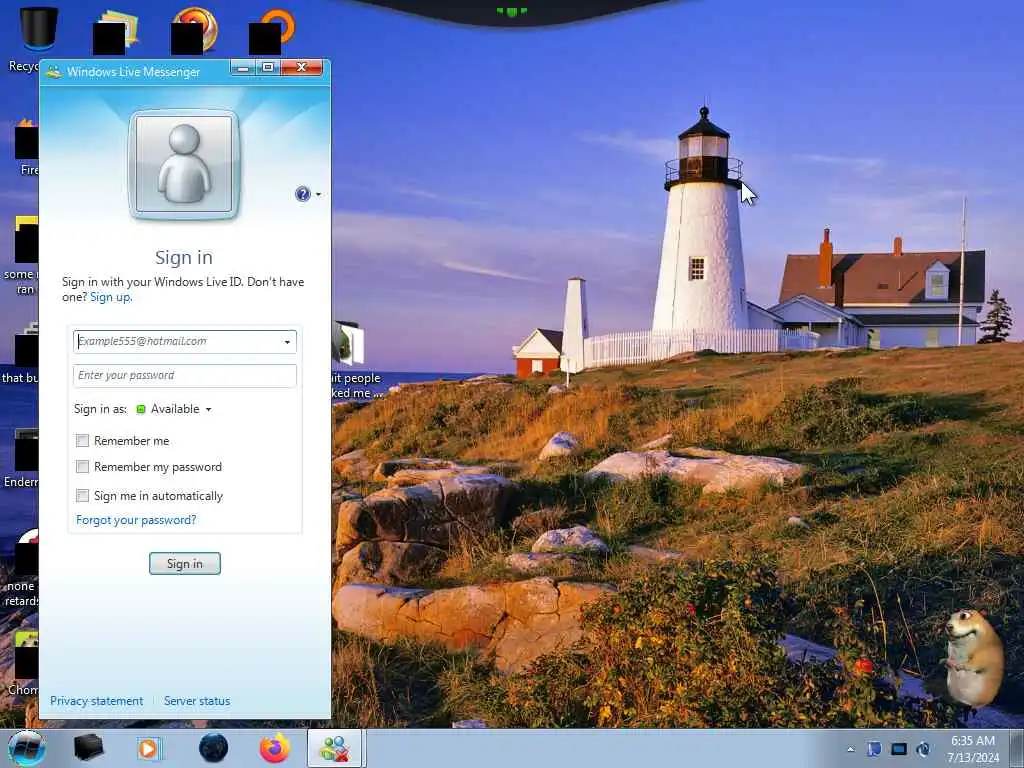Follow the Sign up link
The height and width of the screenshot is (768, 1024).
coord(110,297)
